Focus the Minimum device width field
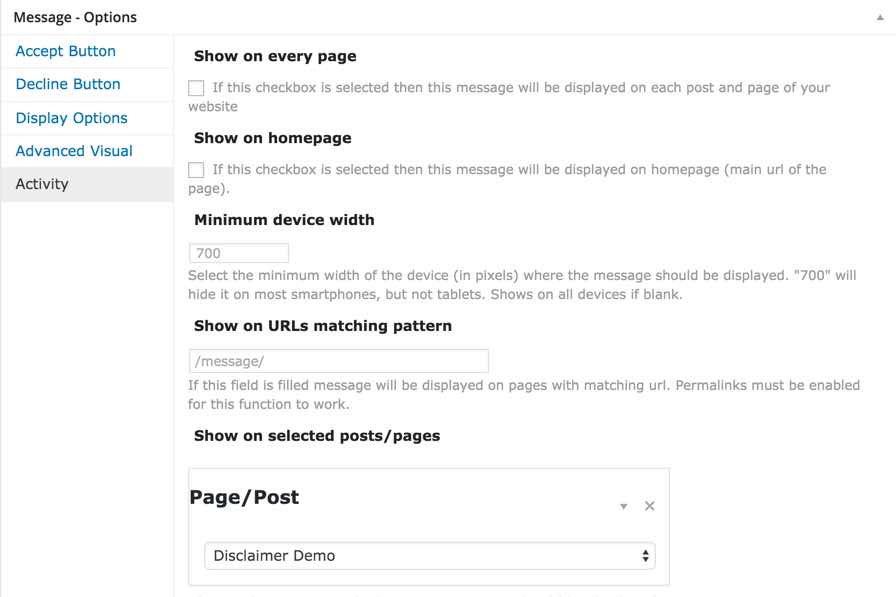Image resolution: width=896 pixels, height=597 pixels. (239, 253)
